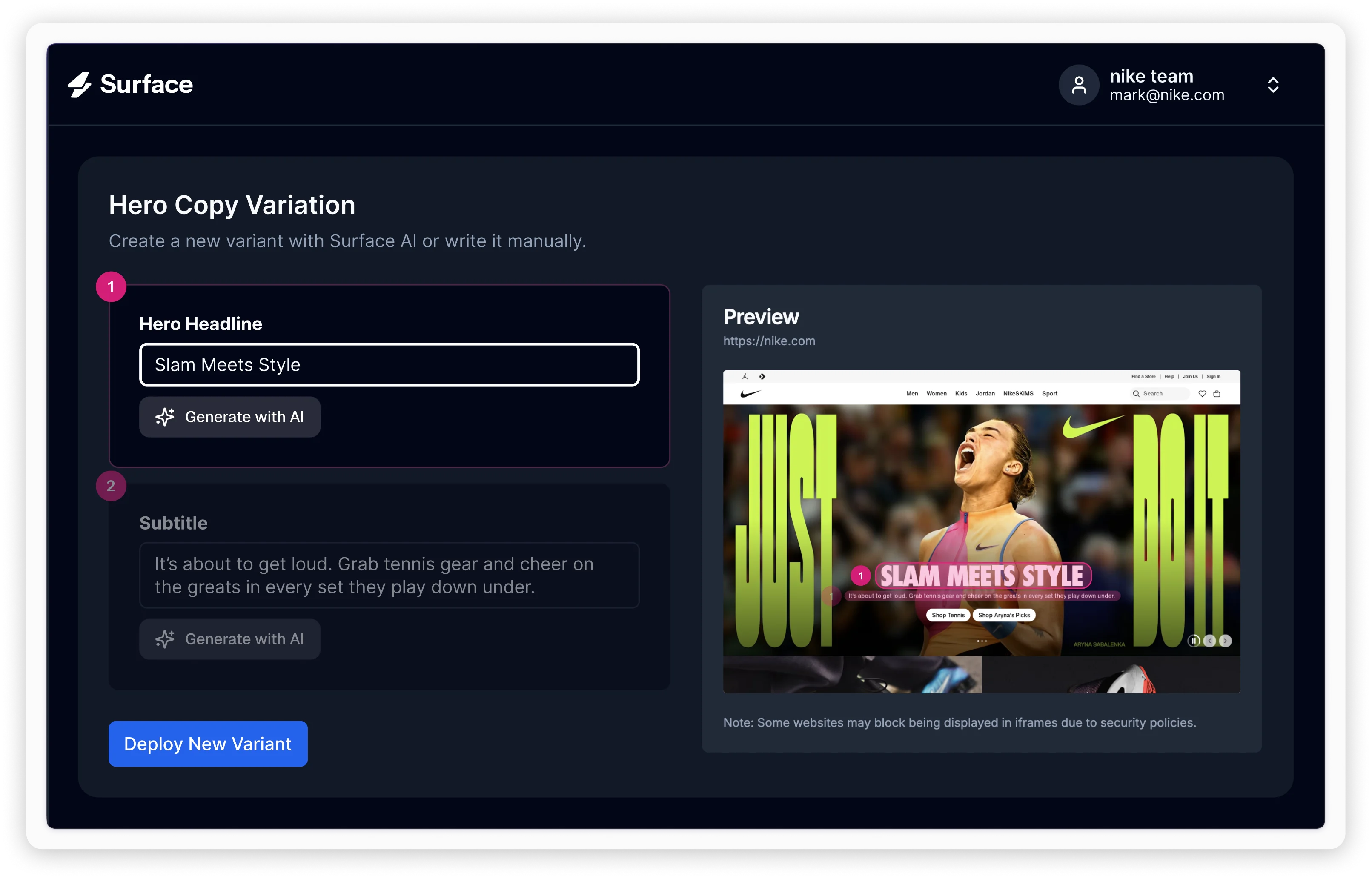Click the Subtitle text area
The height and width of the screenshot is (879, 1372).
(389, 576)
